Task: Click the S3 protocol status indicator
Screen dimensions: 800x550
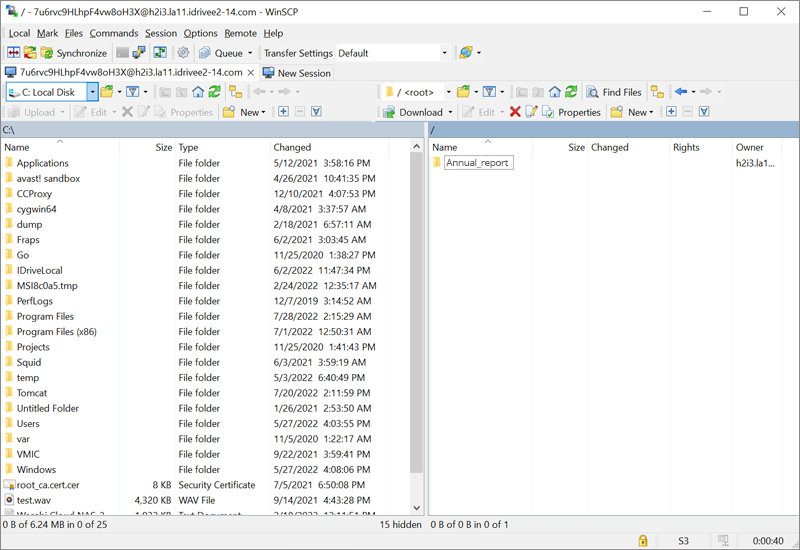Action: pyautogui.click(x=683, y=541)
